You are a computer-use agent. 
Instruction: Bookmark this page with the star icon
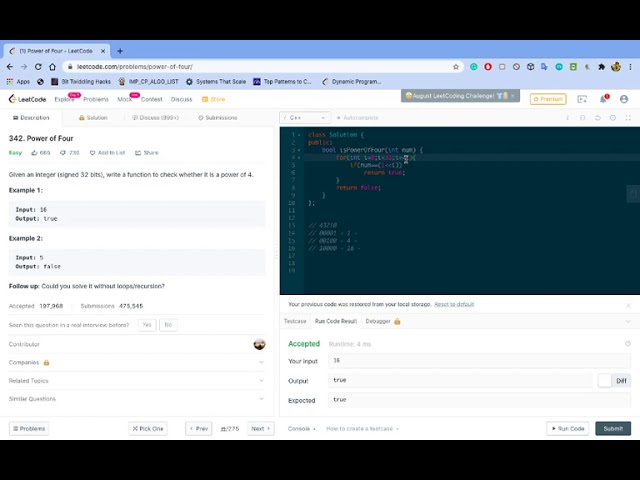(456, 67)
